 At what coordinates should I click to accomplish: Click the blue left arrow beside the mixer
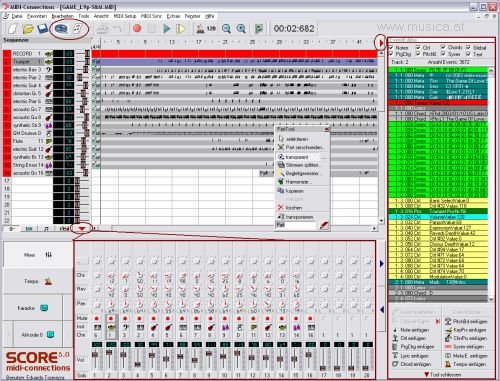382,309
